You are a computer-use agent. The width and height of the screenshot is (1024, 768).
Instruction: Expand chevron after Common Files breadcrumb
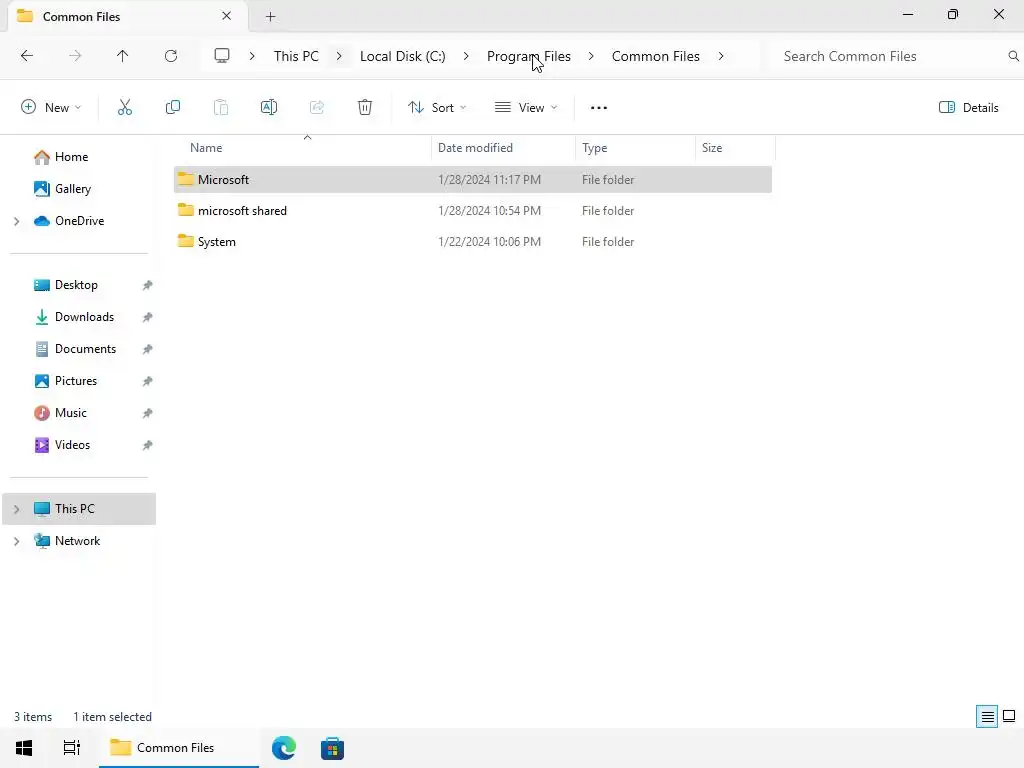tap(721, 56)
